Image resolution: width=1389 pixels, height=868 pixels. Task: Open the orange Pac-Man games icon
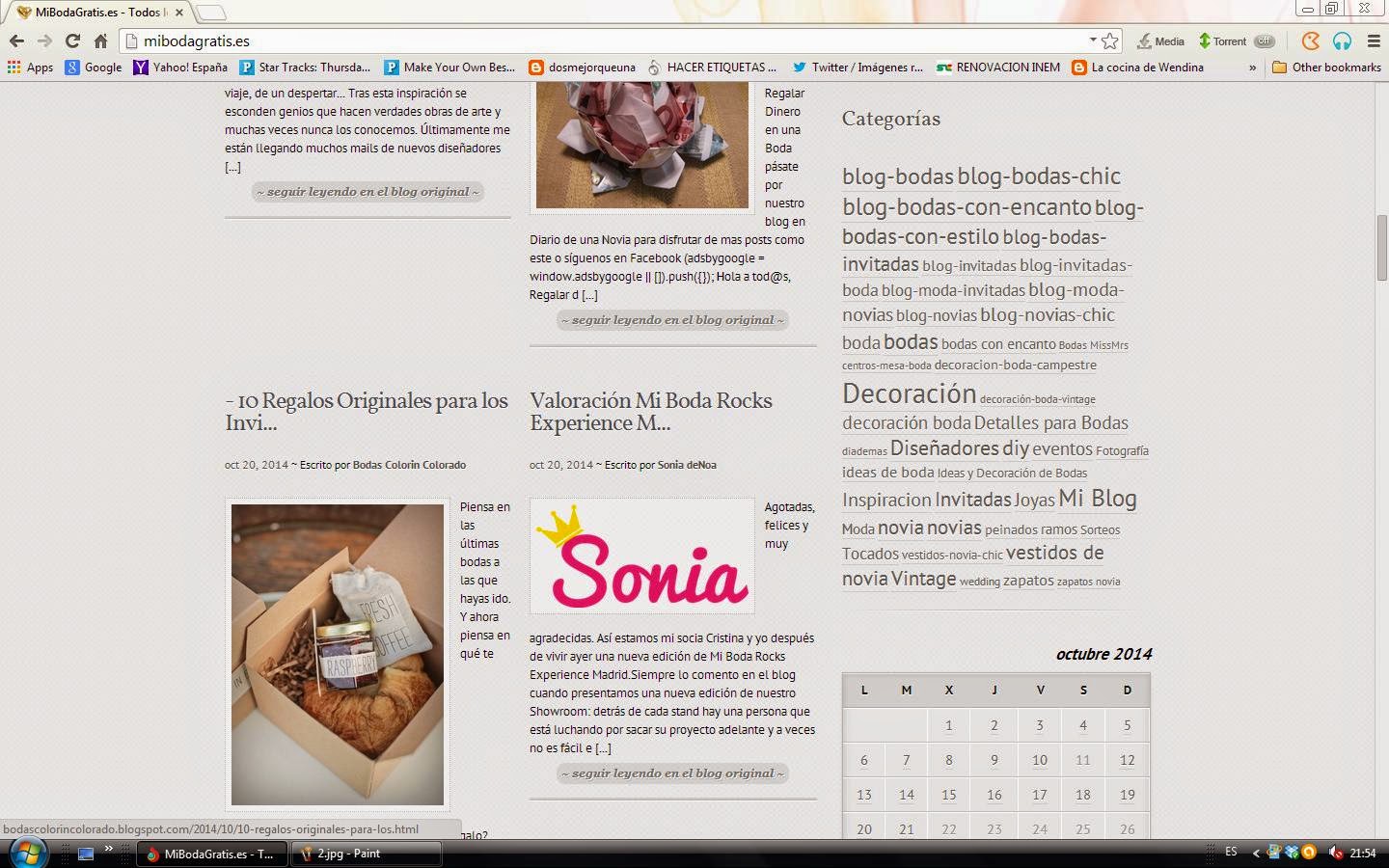1310,41
